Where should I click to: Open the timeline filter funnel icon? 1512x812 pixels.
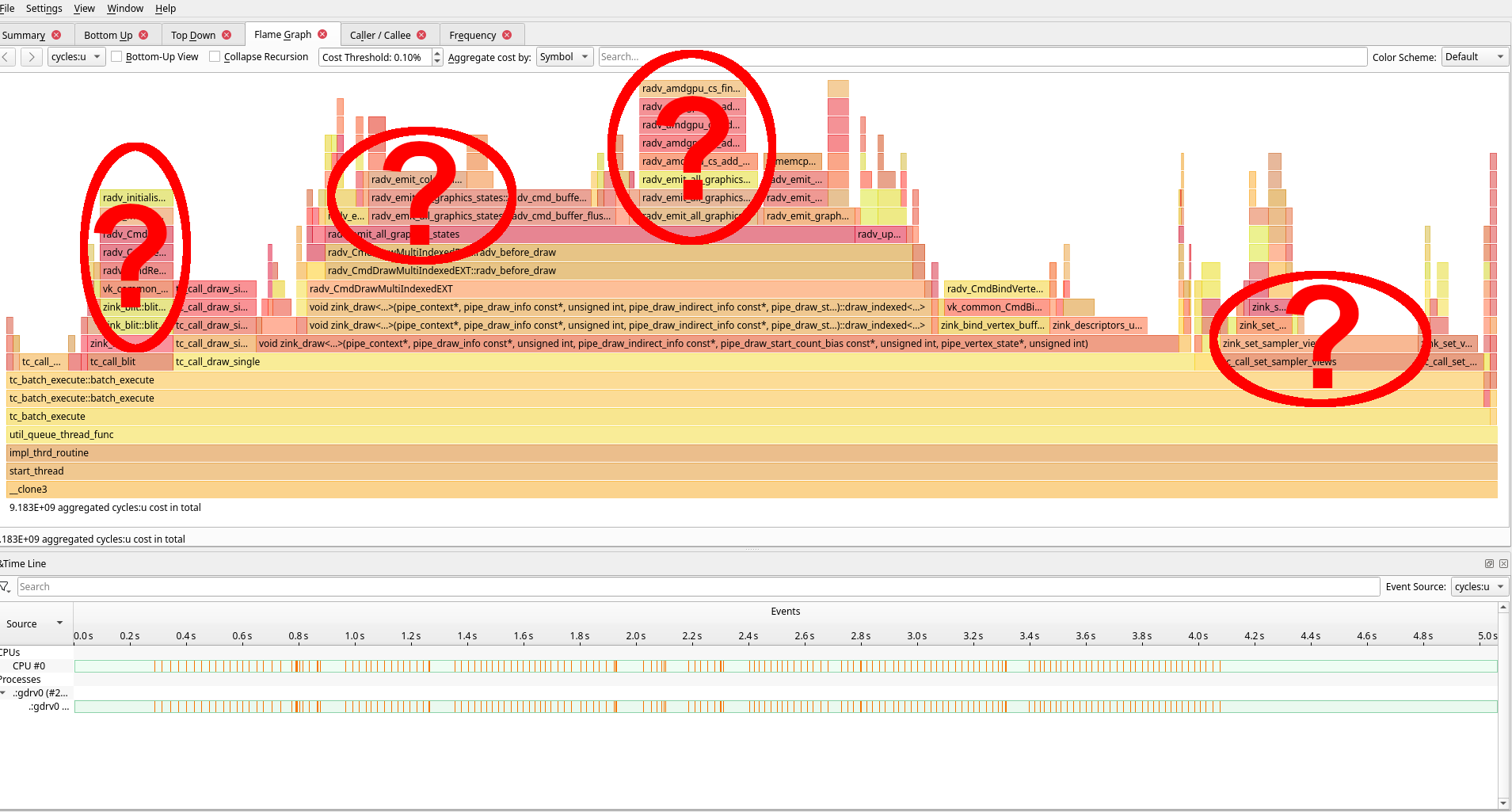[x=6, y=587]
